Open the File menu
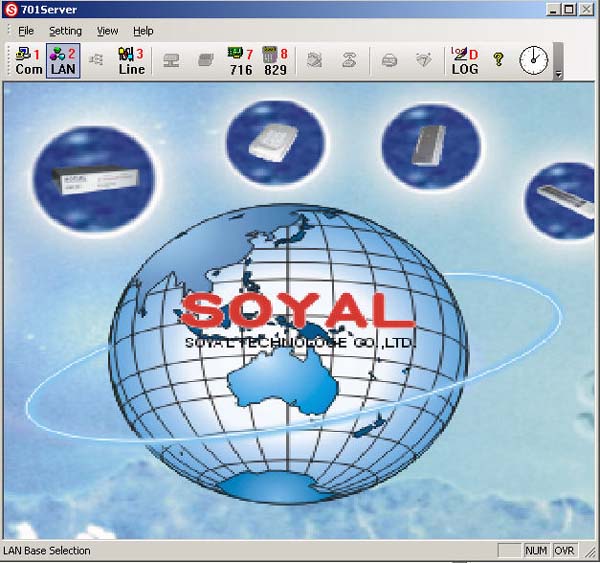This screenshot has height=563, width=600. (26, 31)
